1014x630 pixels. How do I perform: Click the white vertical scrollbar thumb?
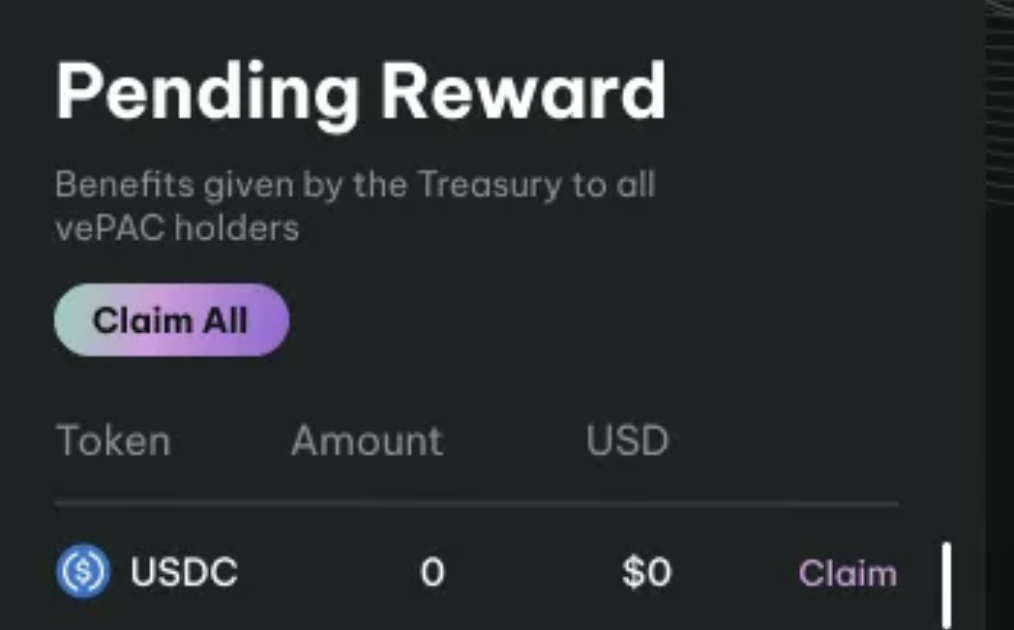(x=945, y=584)
